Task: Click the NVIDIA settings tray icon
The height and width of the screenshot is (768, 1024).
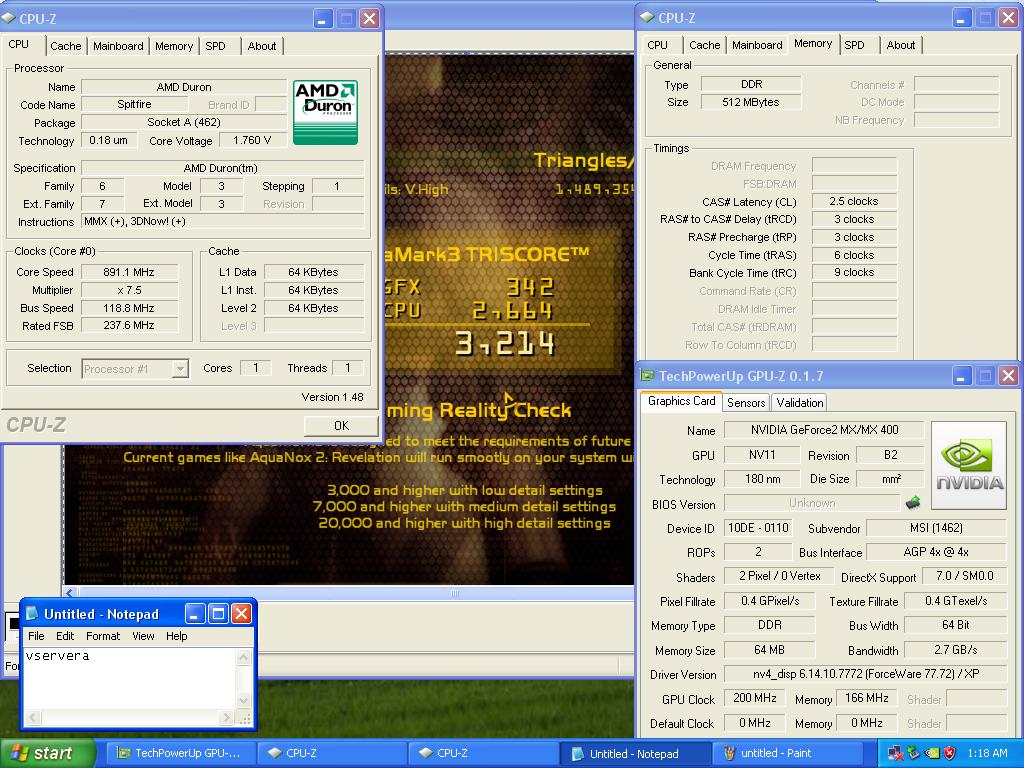Action: click(932, 753)
